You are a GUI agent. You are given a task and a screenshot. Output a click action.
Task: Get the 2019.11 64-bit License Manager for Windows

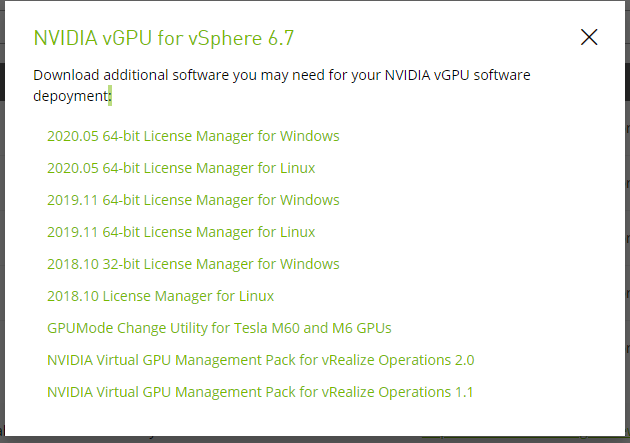(193, 200)
